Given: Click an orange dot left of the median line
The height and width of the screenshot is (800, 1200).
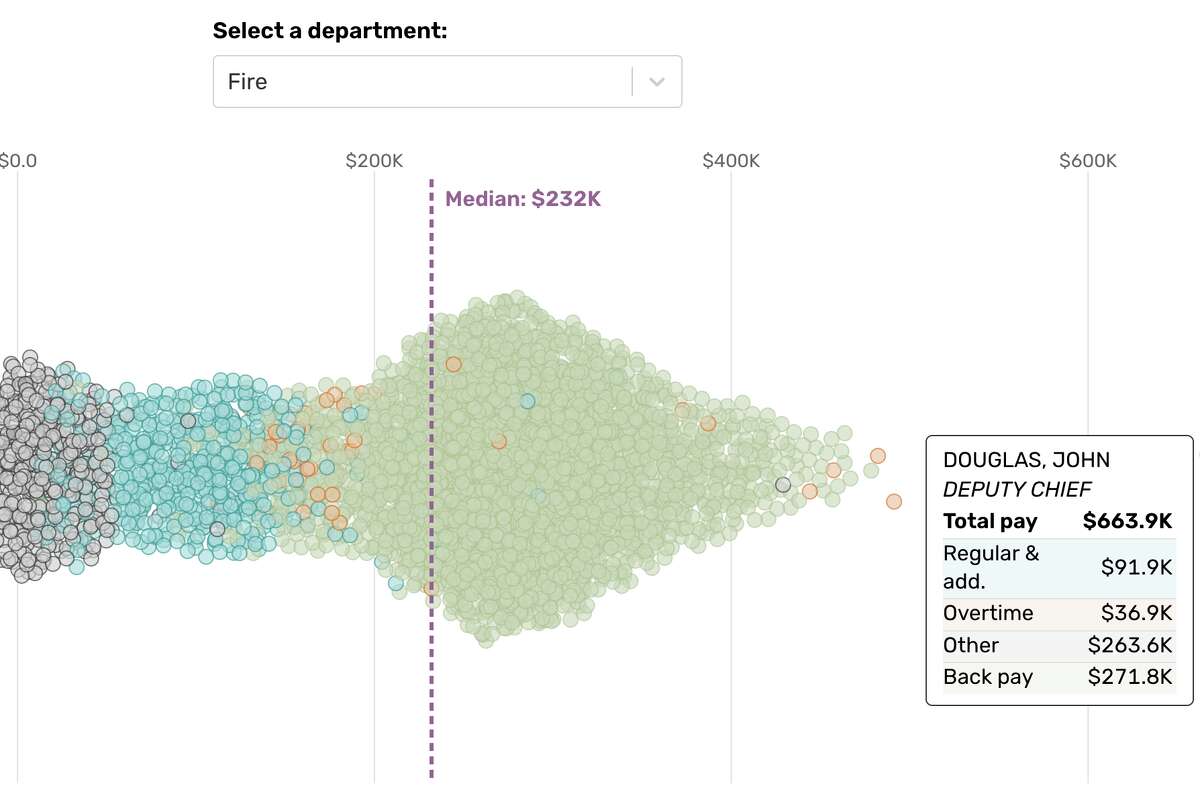Looking at the screenshot, I should pyautogui.click(x=325, y=400).
